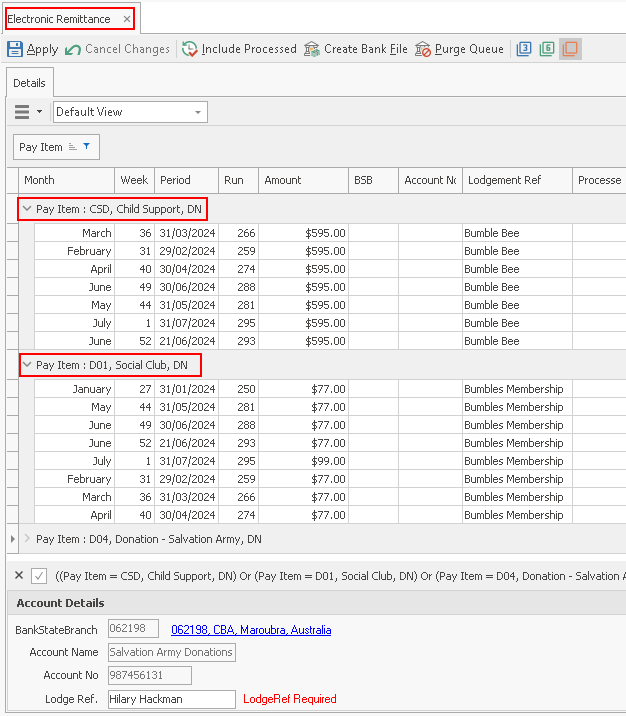Click the Include Processed button text
Viewport: 626px width, 716px height.
(249, 49)
